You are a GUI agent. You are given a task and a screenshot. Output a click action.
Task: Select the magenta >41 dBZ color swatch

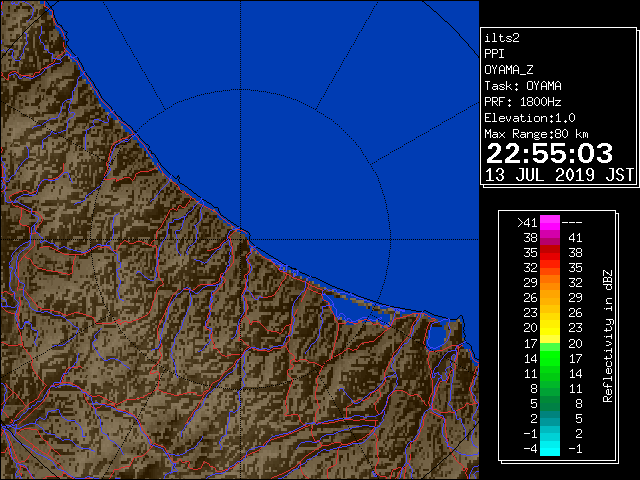(x=550, y=223)
